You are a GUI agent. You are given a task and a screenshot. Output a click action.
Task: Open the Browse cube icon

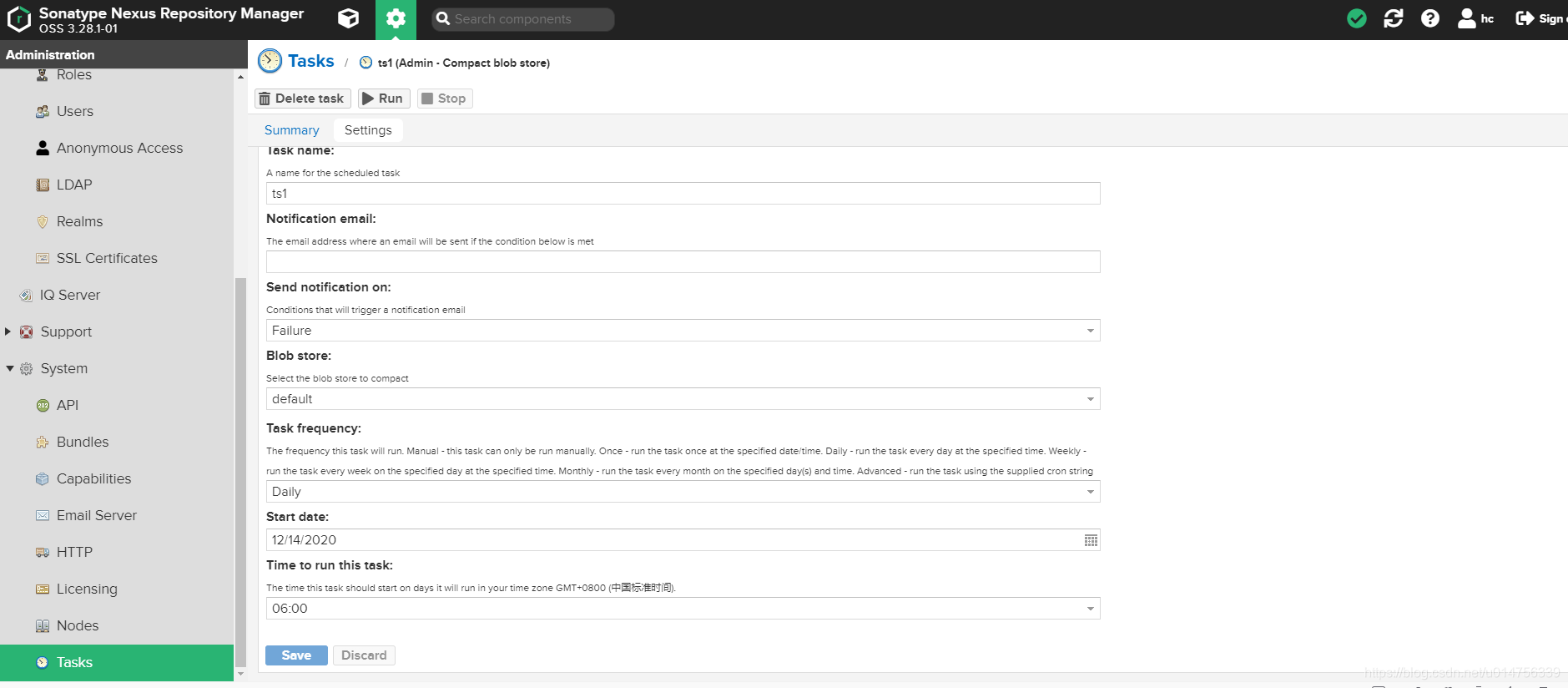coord(349,18)
